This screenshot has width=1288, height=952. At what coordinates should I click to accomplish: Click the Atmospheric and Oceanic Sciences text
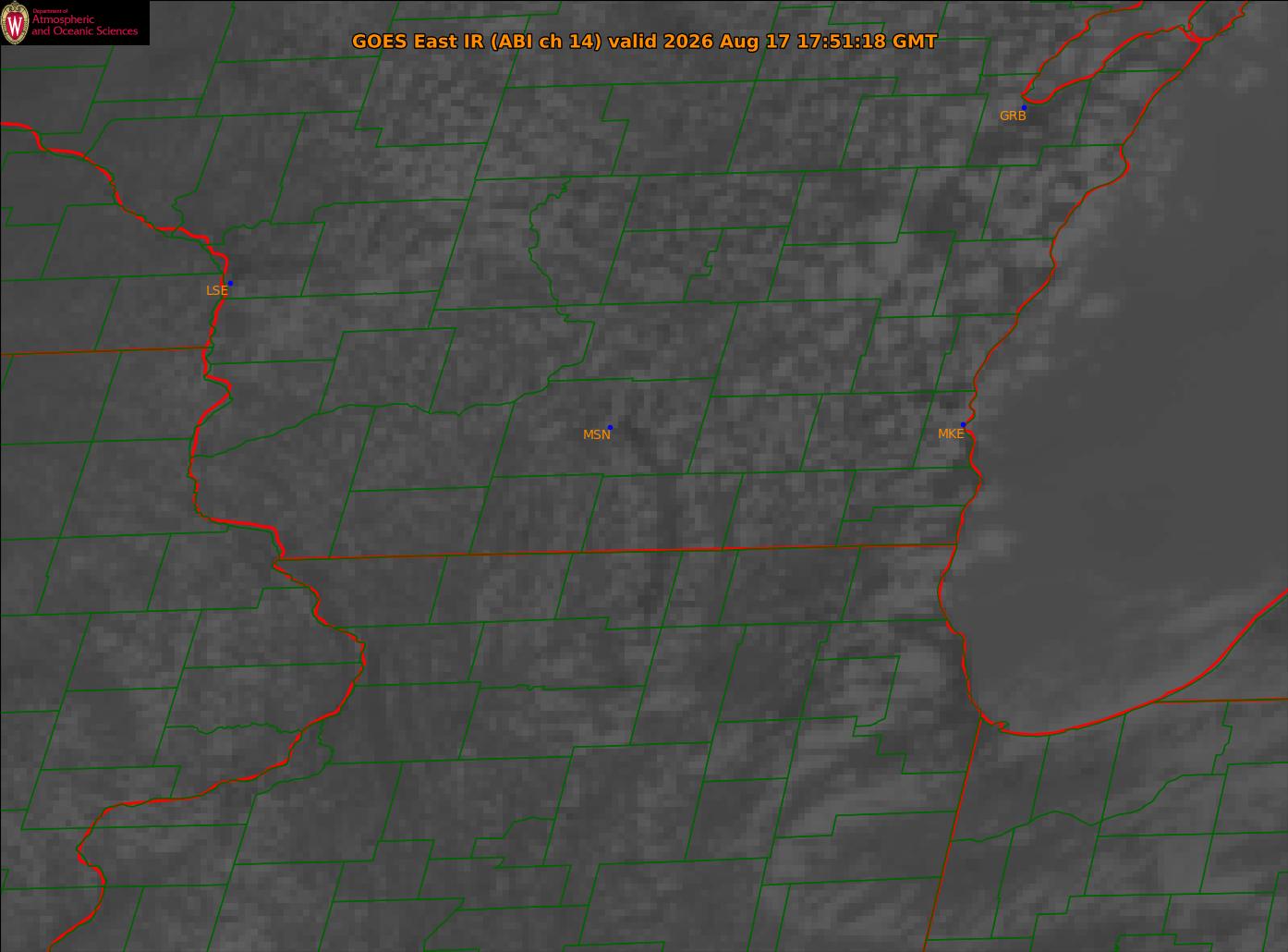pyautogui.click(x=85, y=26)
